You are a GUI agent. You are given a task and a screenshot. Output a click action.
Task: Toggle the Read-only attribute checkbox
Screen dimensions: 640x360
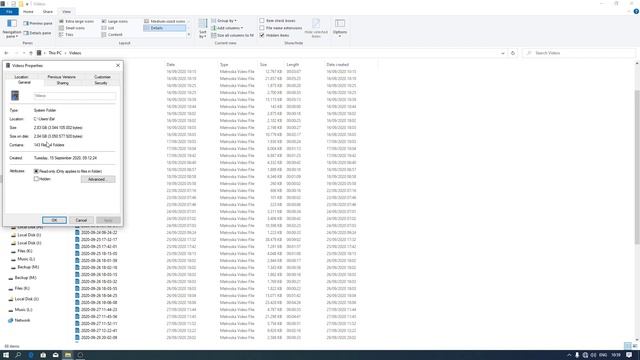click(36, 171)
